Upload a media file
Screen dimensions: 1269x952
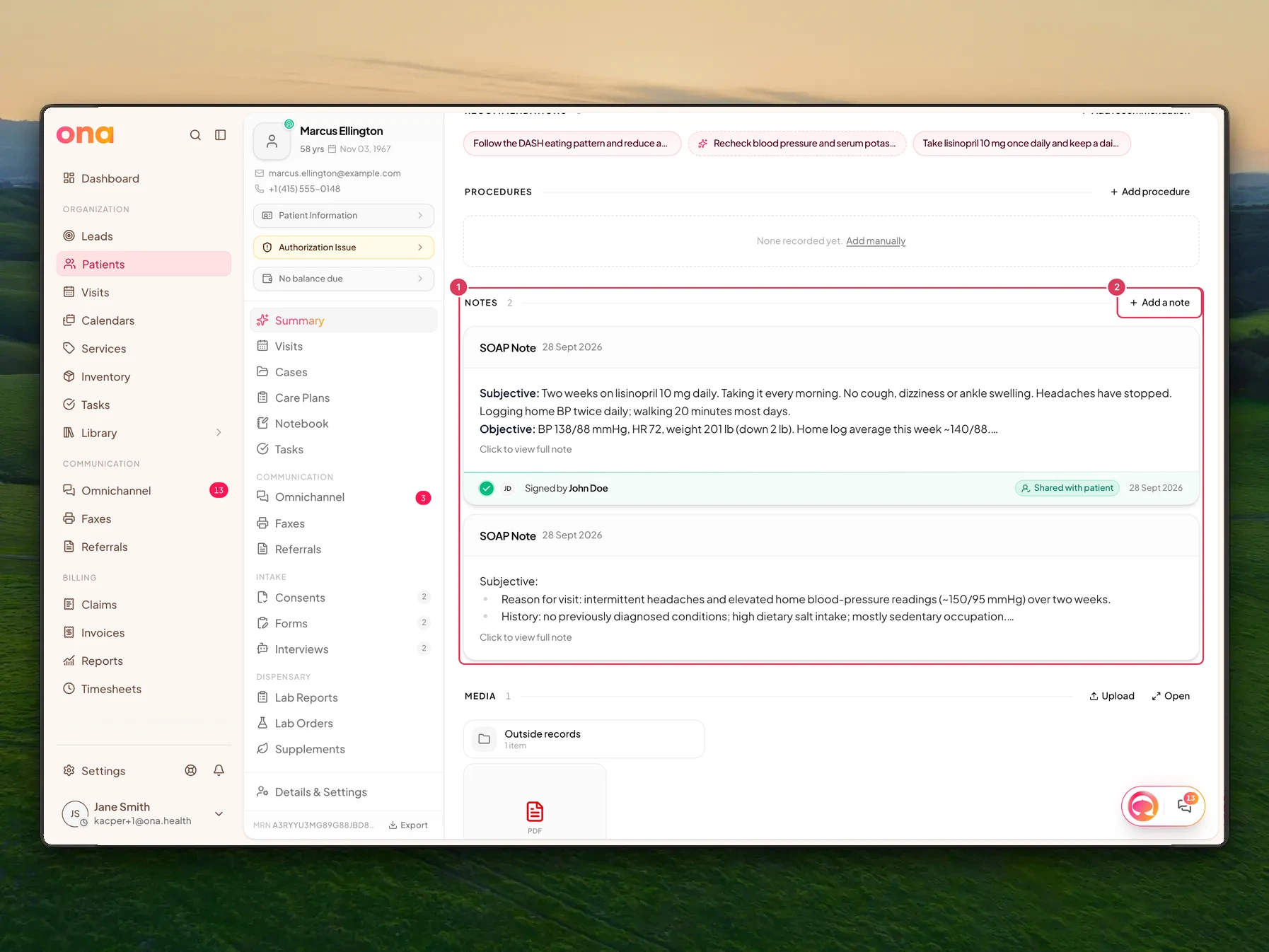pyautogui.click(x=1112, y=696)
